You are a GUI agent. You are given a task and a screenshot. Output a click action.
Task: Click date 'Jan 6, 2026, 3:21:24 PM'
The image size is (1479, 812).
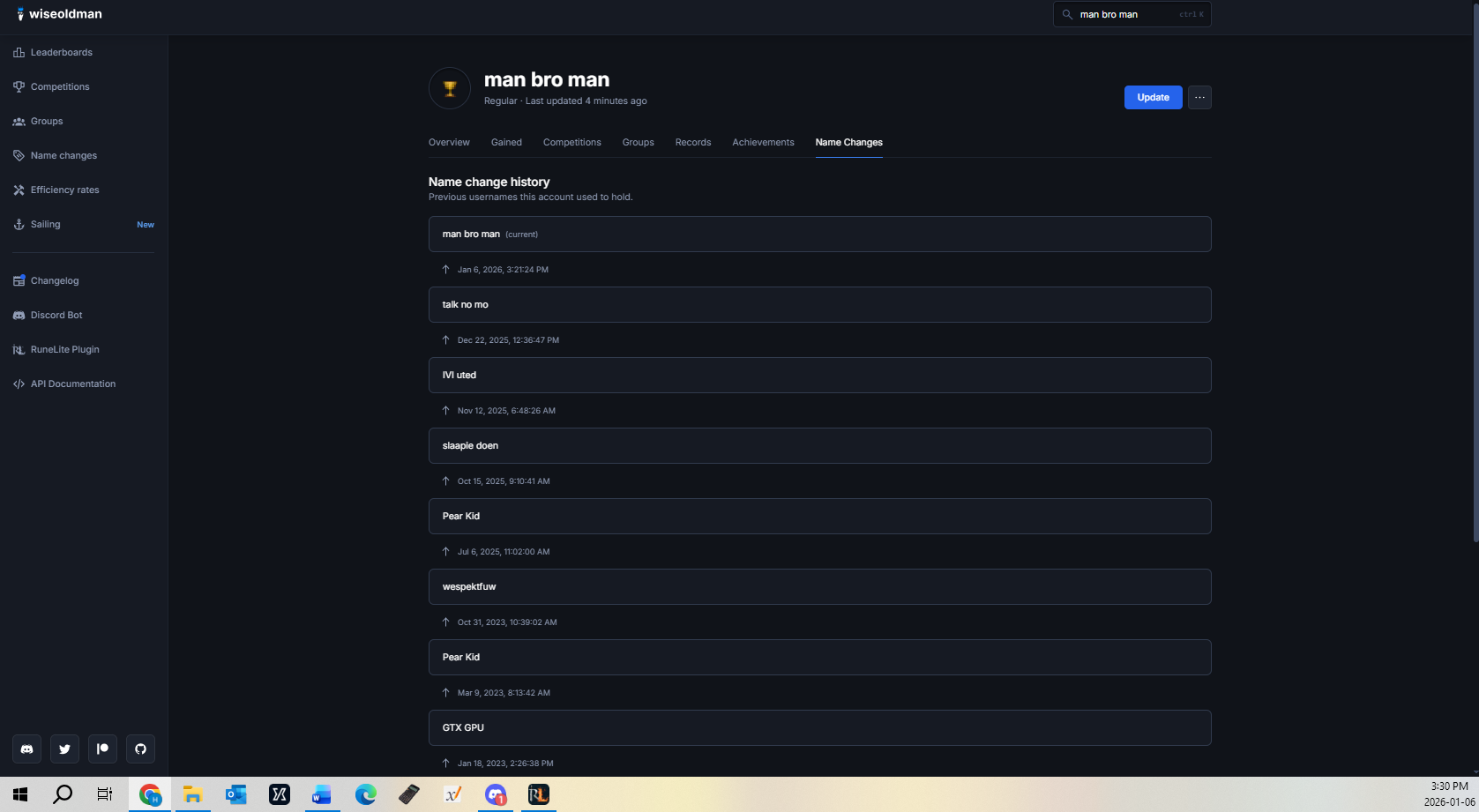tap(503, 270)
